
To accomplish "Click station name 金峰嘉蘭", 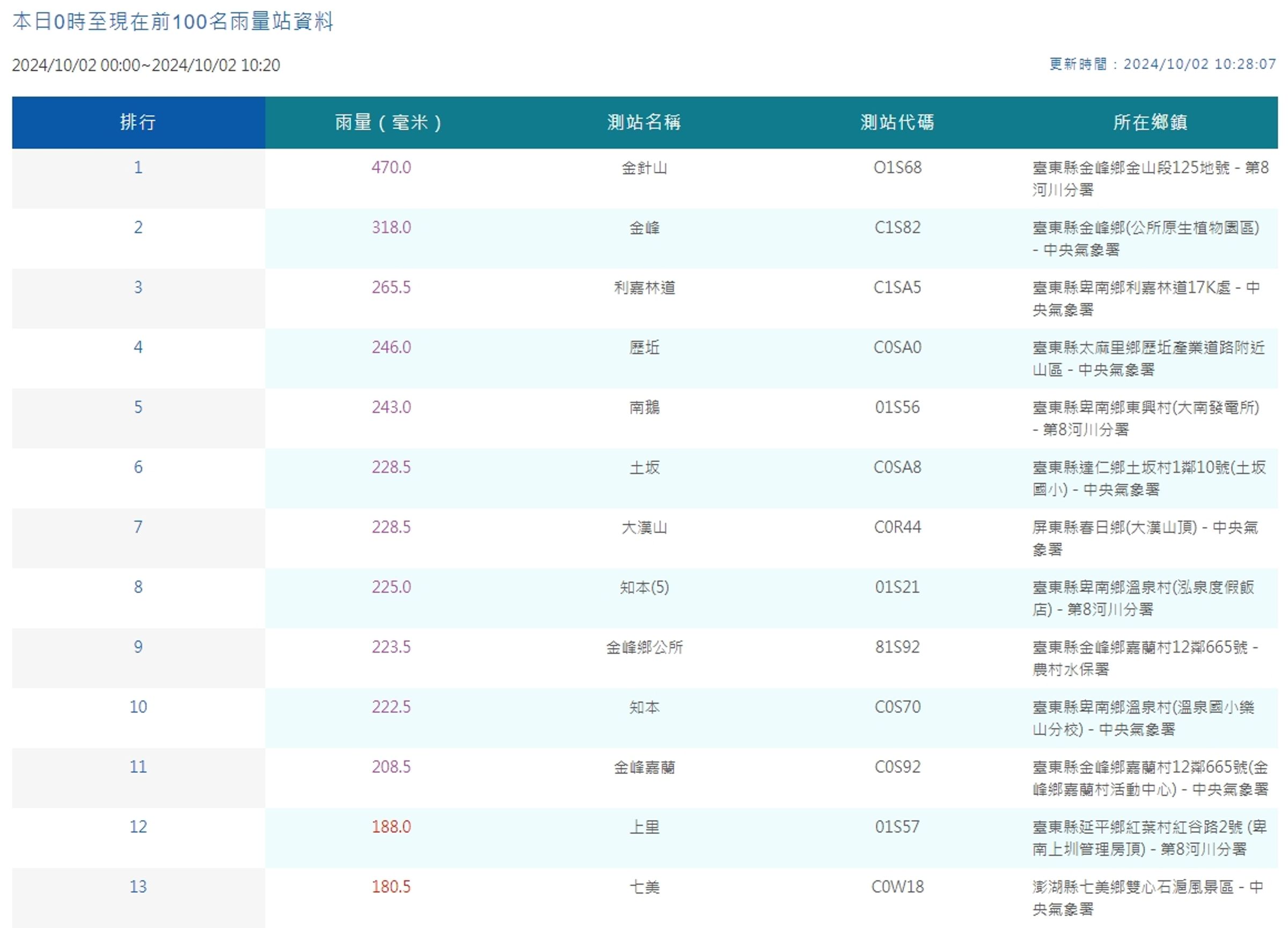I will (x=644, y=766).
